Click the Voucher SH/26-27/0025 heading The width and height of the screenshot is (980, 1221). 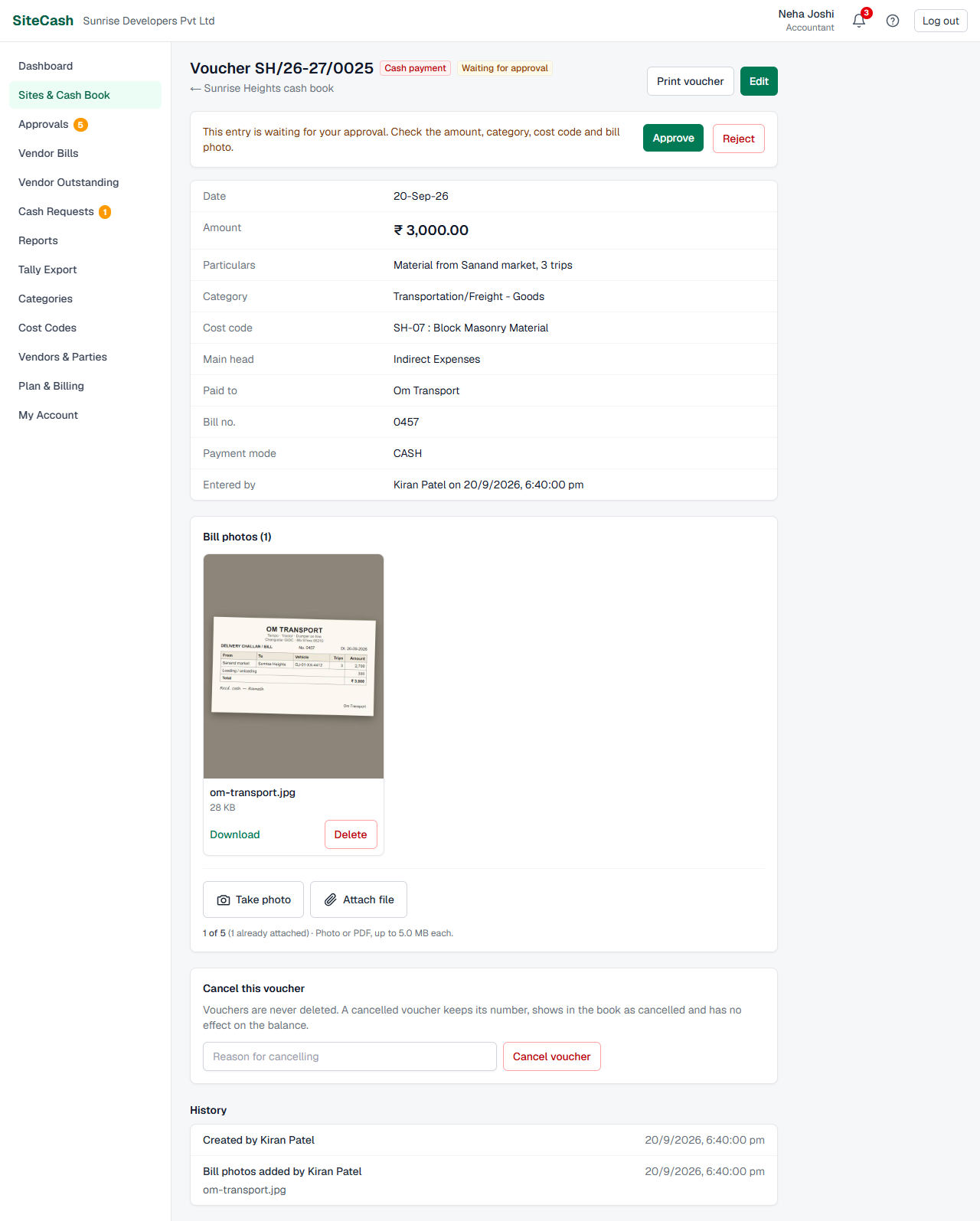(x=282, y=68)
